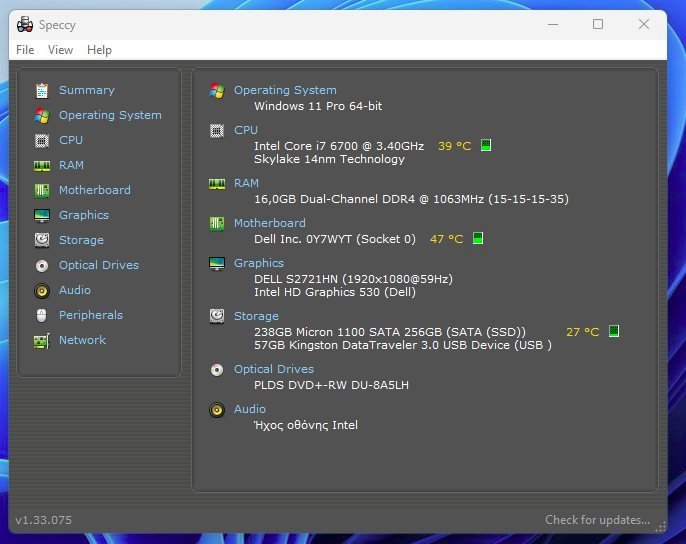
Task: Open the Audio heading link in summary
Action: tap(250, 409)
